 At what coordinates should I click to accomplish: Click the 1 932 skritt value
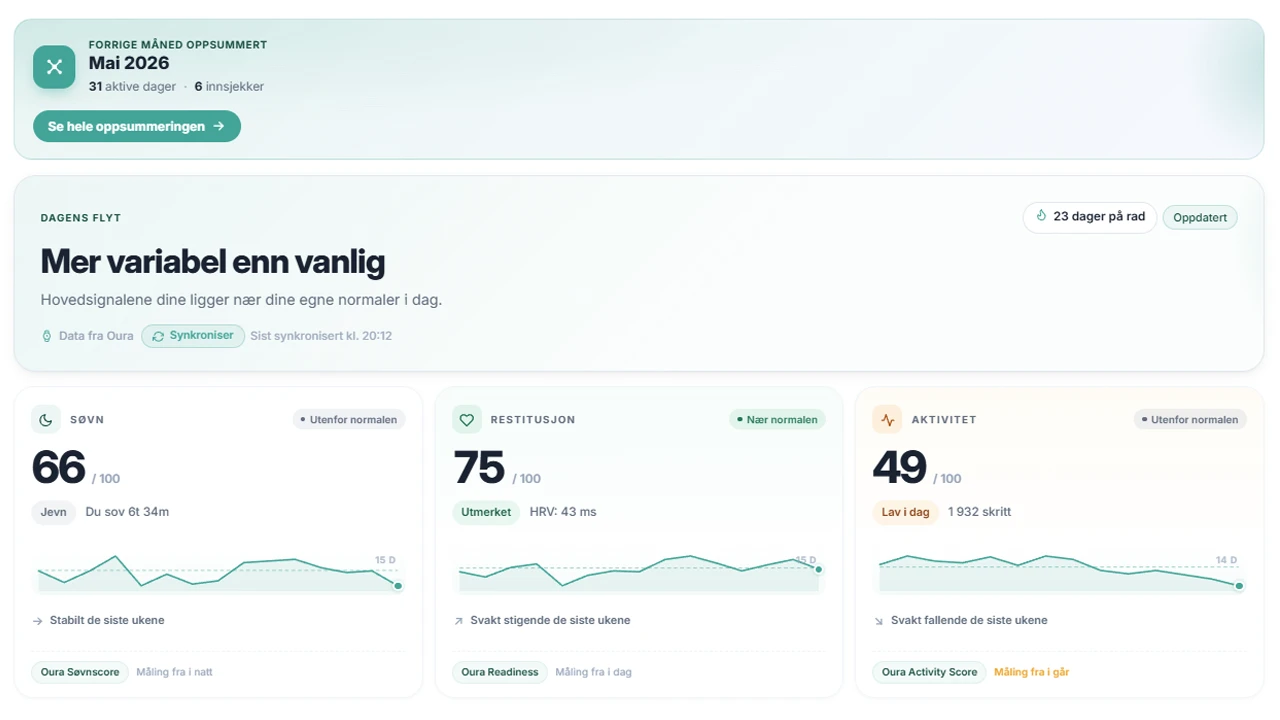[979, 512]
